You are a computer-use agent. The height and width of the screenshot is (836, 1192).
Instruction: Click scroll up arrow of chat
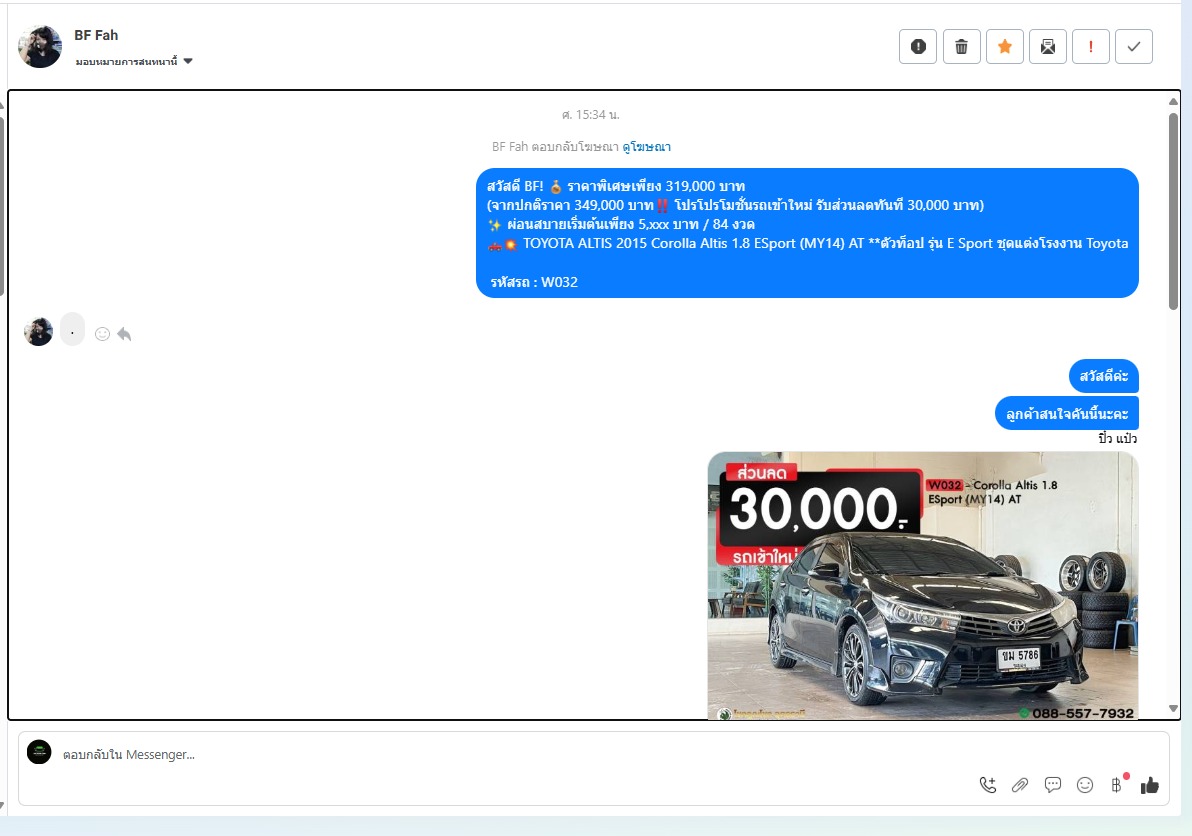pos(1173,101)
